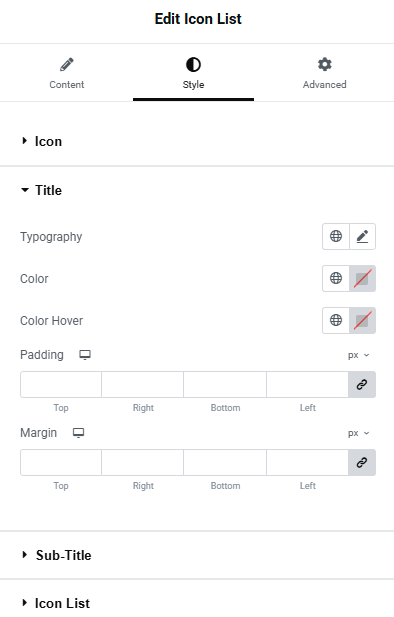Click global color globe for Color Hover
394x617 pixels.
[336, 320]
